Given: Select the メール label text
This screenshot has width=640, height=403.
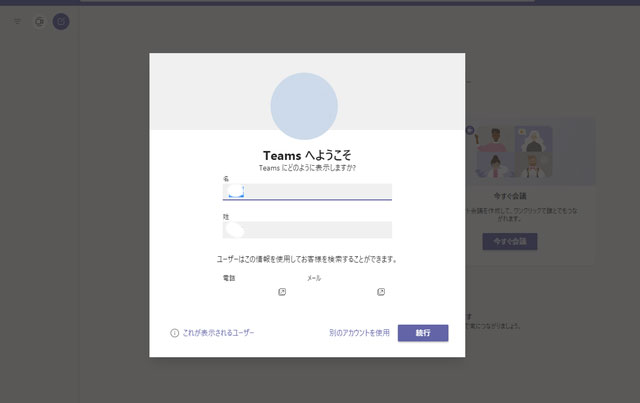Looking at the screenshot, I should 314,278.
